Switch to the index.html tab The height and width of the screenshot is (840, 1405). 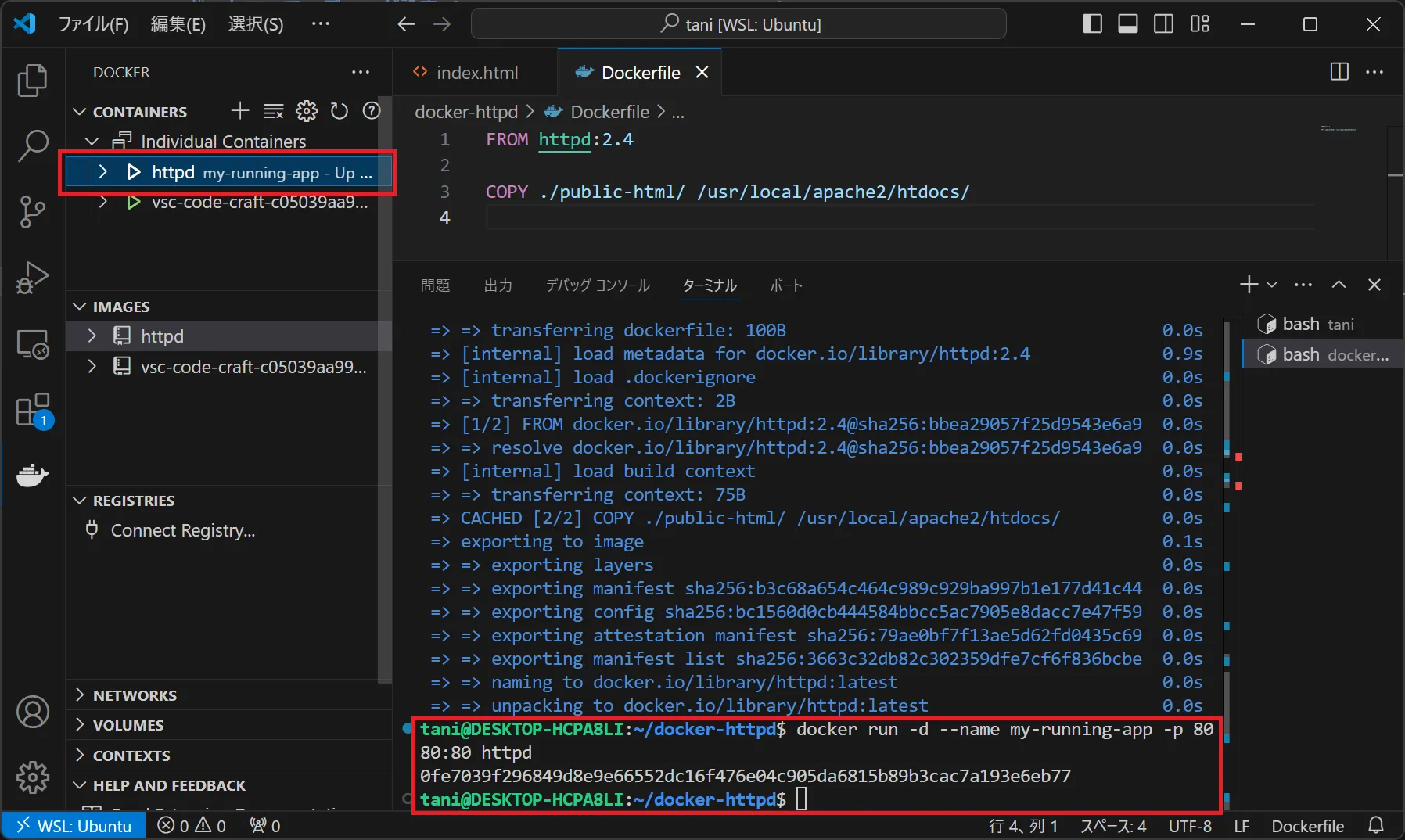(x=477, y=72)
